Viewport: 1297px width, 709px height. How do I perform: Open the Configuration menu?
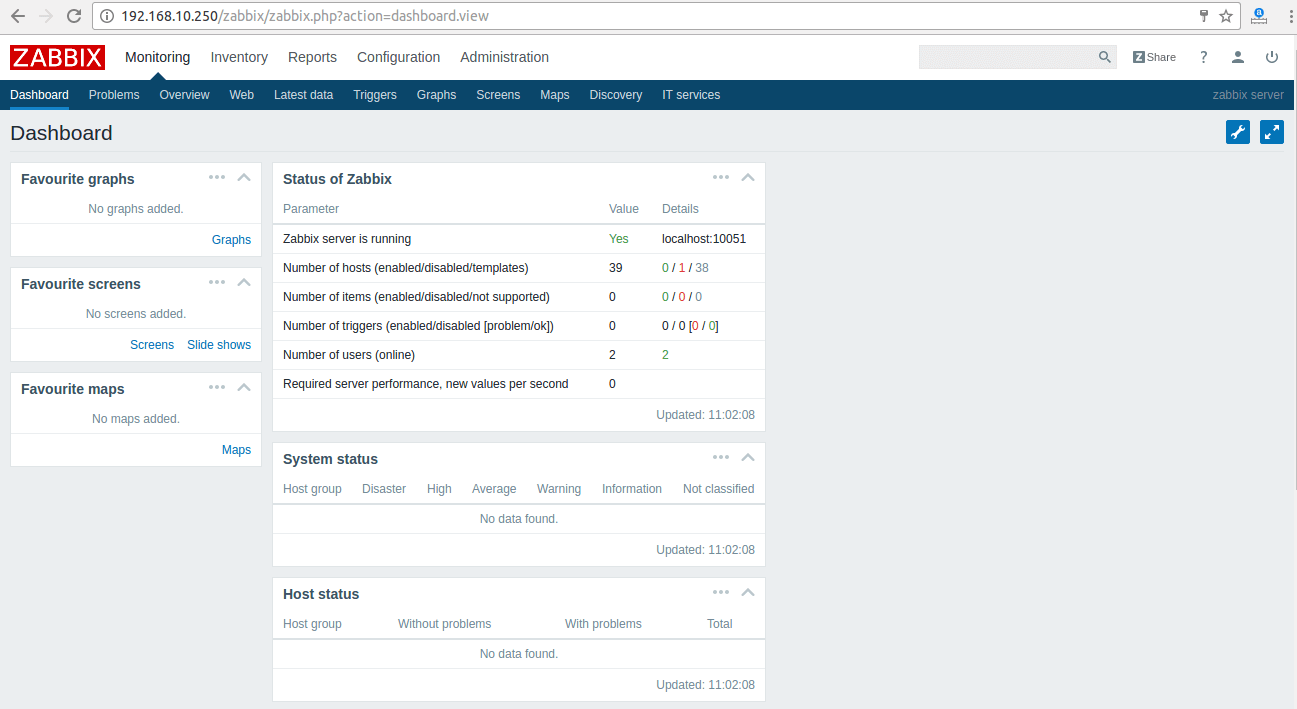coord(398,57)
